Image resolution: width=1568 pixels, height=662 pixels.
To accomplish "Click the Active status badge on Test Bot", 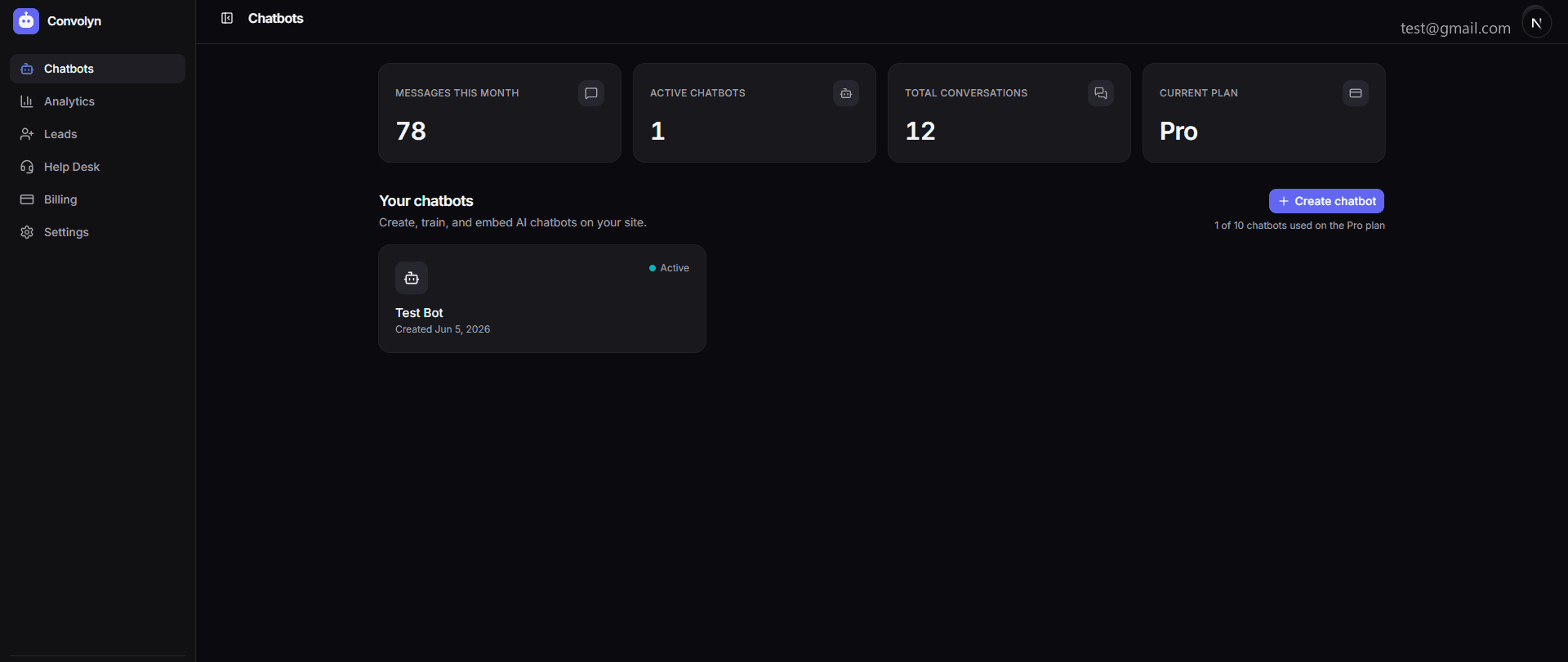I will (669, 268).
